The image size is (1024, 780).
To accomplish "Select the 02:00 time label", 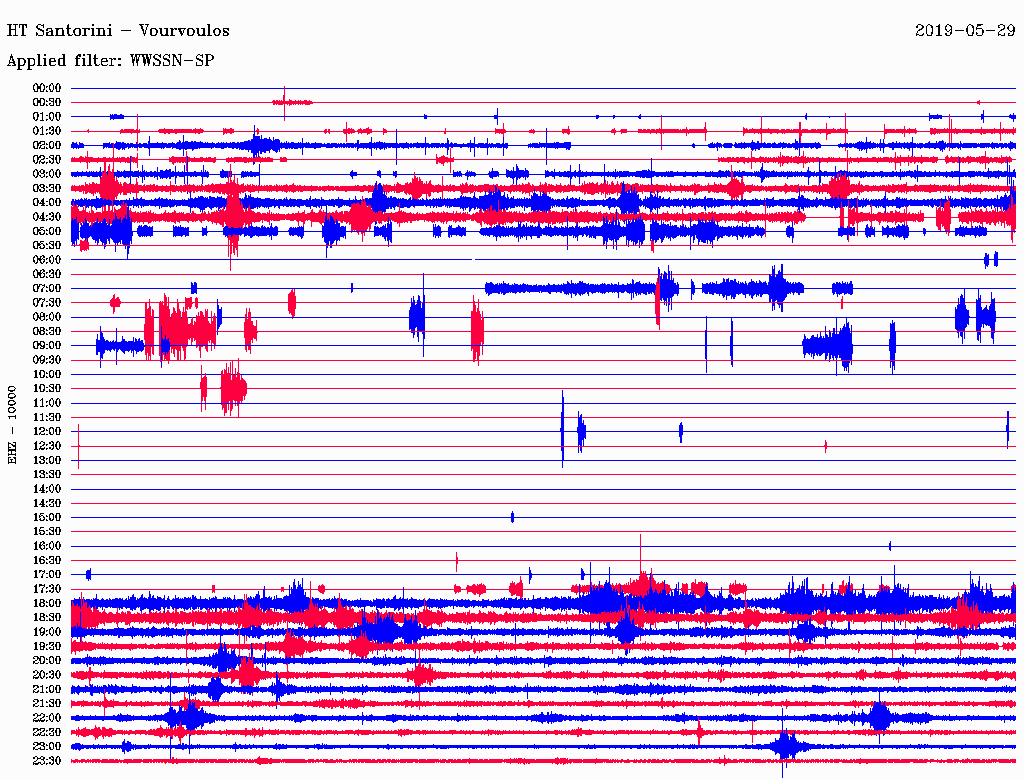I will pos(47,146).
